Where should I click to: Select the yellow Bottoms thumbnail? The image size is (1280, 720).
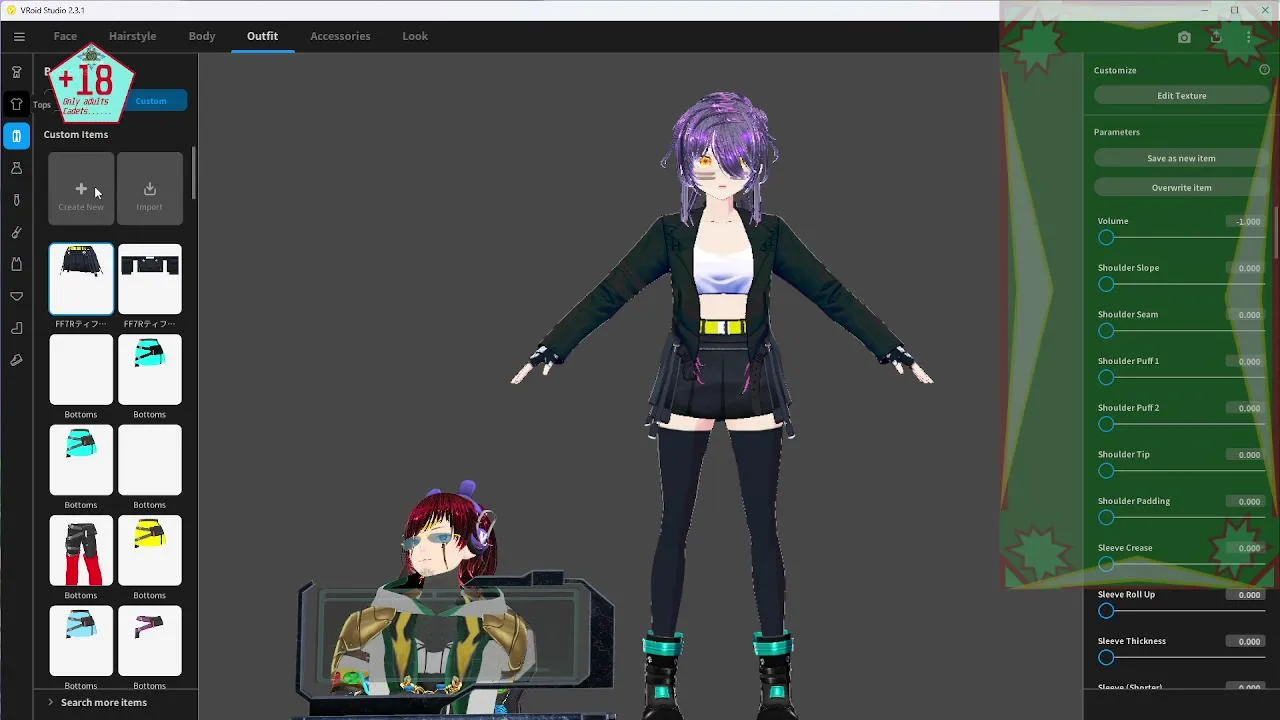tap(149, 551)
